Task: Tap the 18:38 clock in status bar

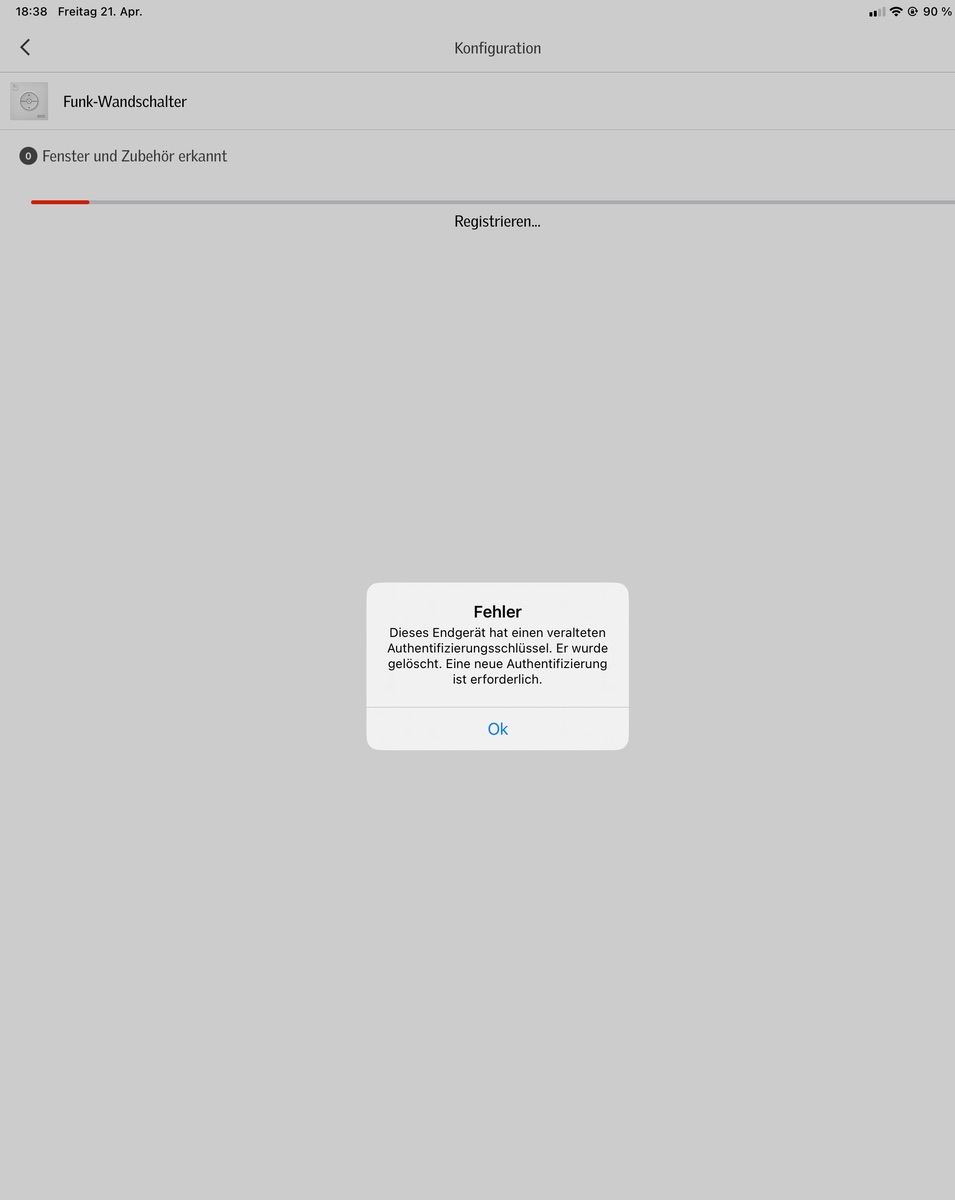Action: coord(31,12)
